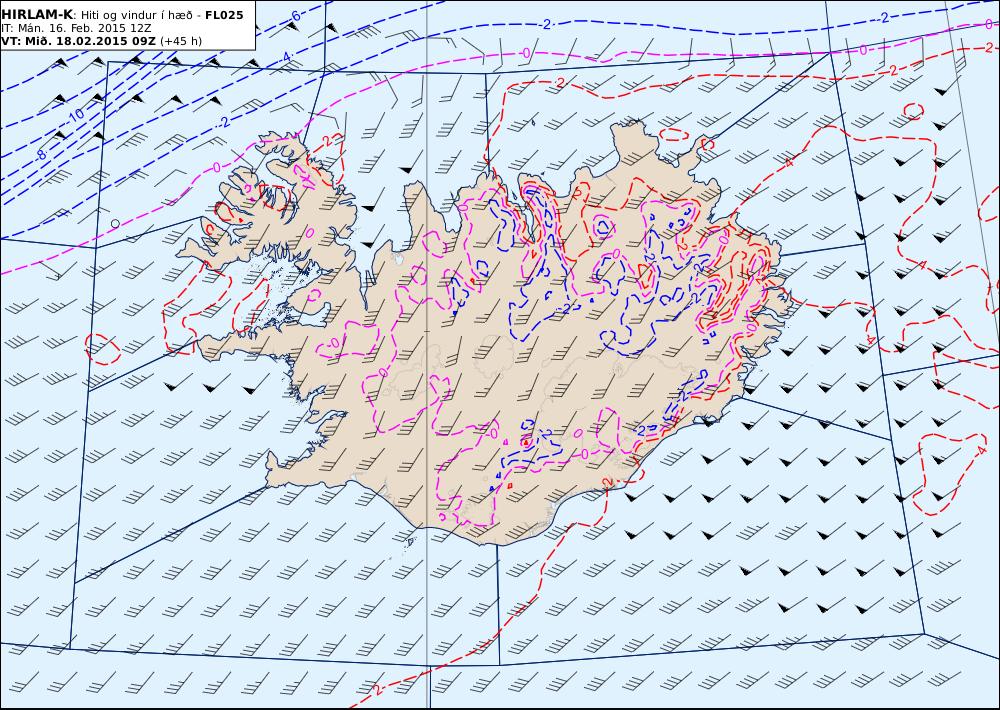The height and width of the screenshot is (710, 1000).
Task: Click the 'IT: Mán. 16. Feb. 2015 12Z' line
Action: point(76,28)
